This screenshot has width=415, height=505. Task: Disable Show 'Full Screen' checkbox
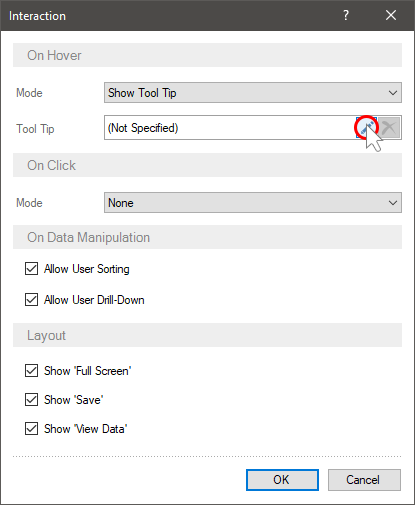pos(31,371)
